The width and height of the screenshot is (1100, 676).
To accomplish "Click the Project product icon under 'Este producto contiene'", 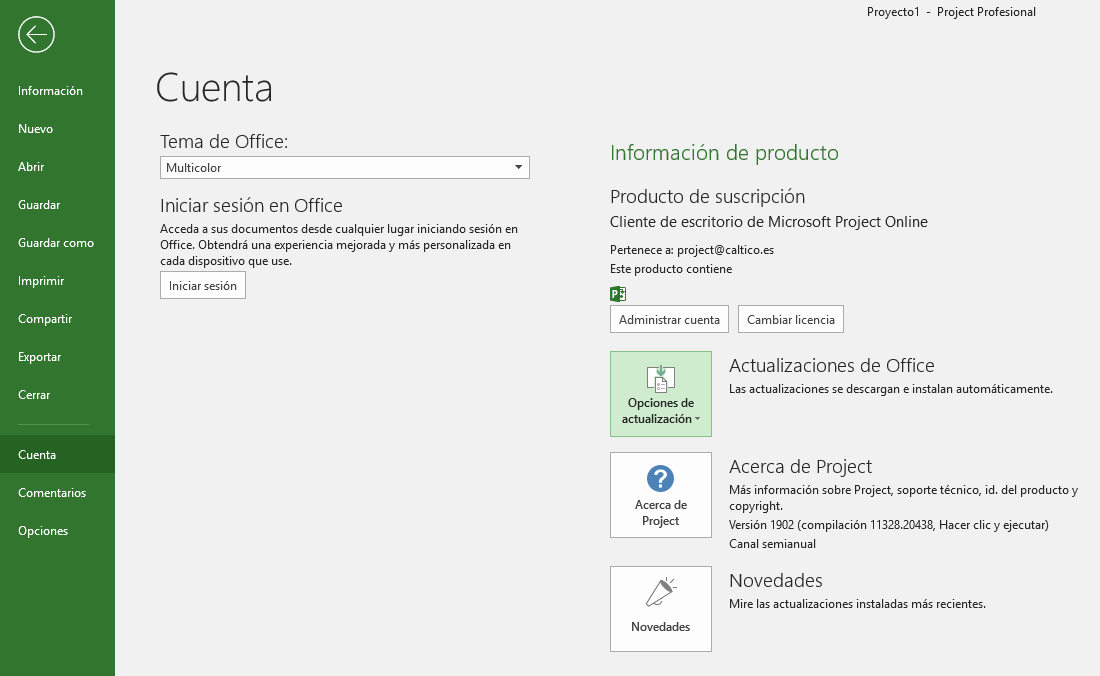I will click(618, 294).
